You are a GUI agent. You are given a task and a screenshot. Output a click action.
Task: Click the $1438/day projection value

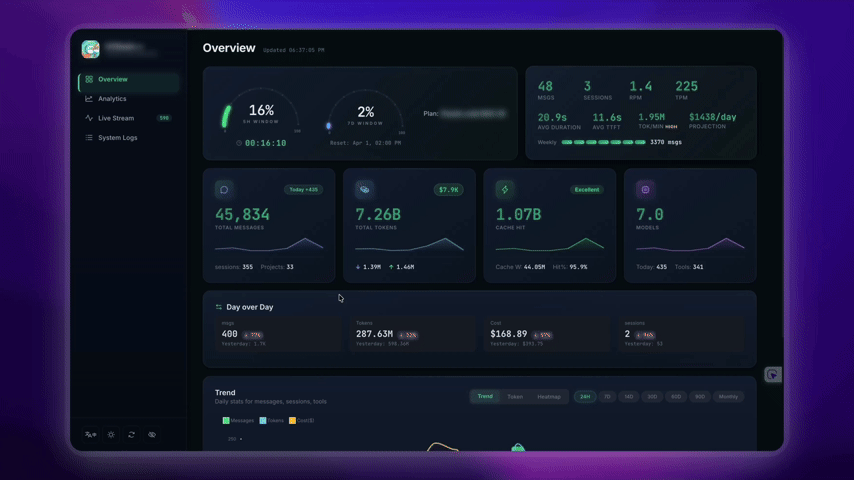[712, 117]
